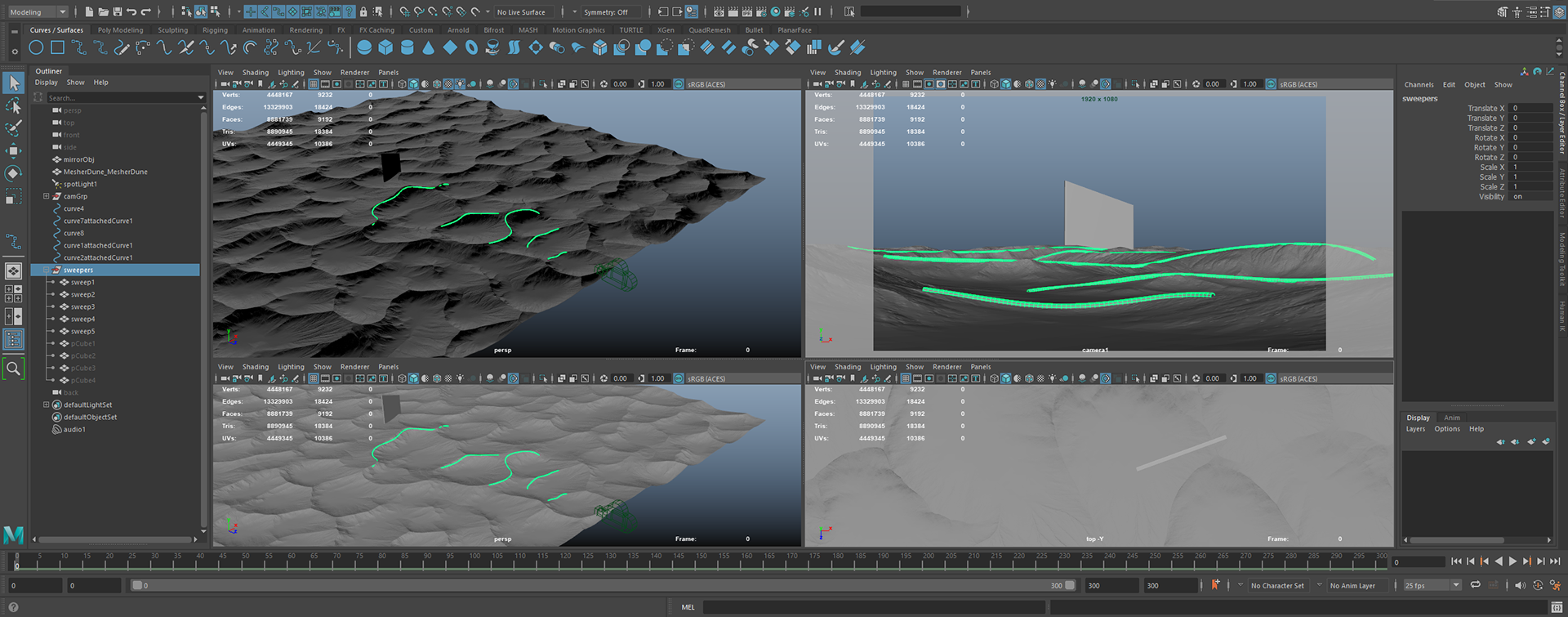Click the Save scene icon

(117, 12)
